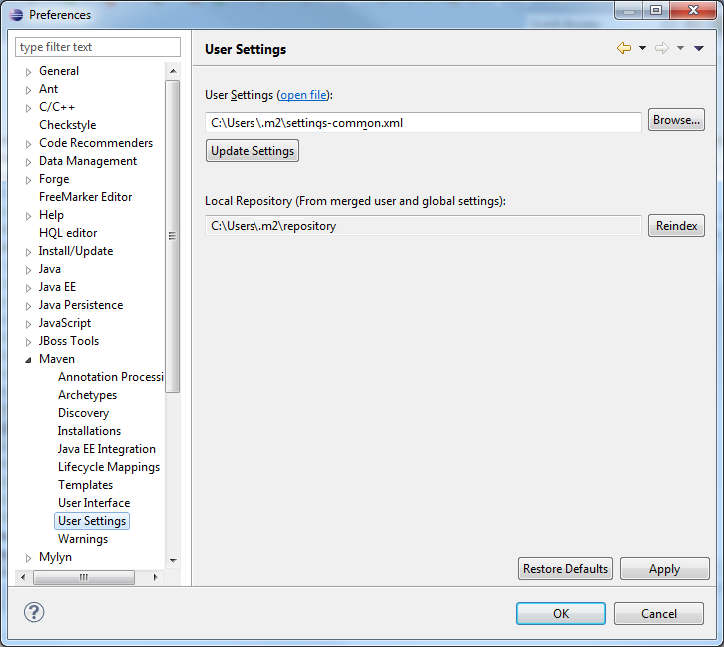Click the back navigation arrow icon
The image size is (724, 647).
point(623,48)
